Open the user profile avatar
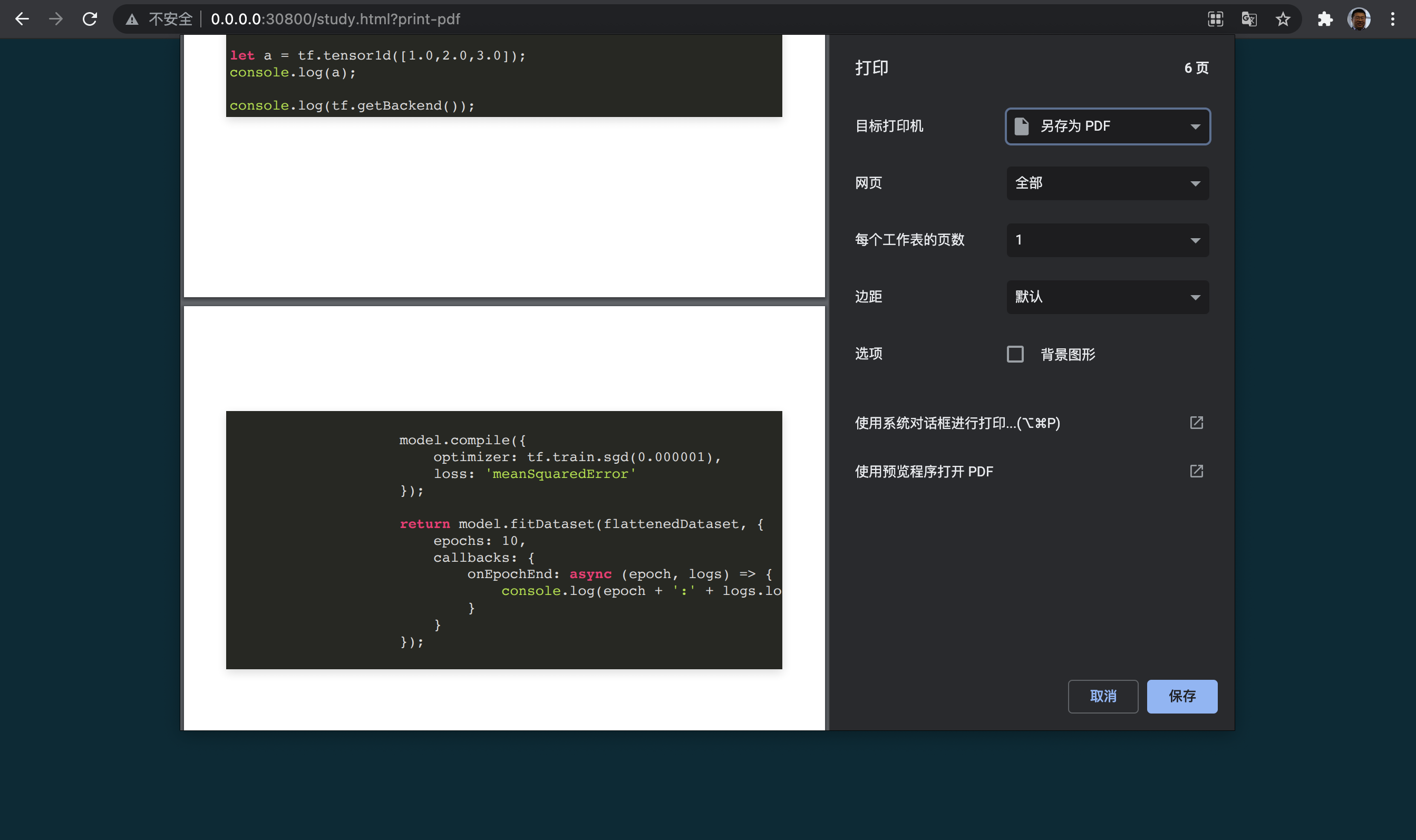The image size is (1416, 840). pyautogui.click(x=1359, y=19)
